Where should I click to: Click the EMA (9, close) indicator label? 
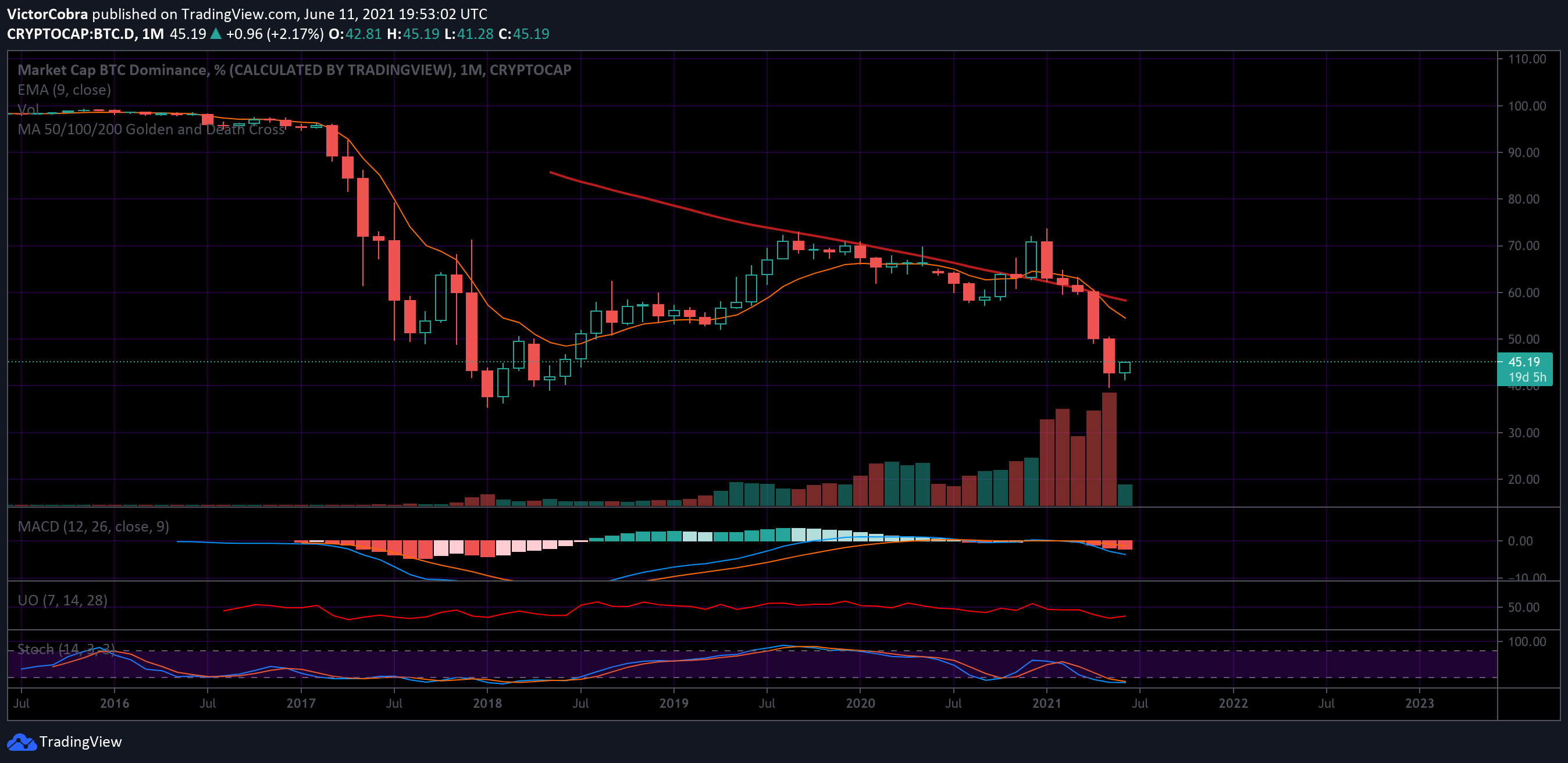65,90
